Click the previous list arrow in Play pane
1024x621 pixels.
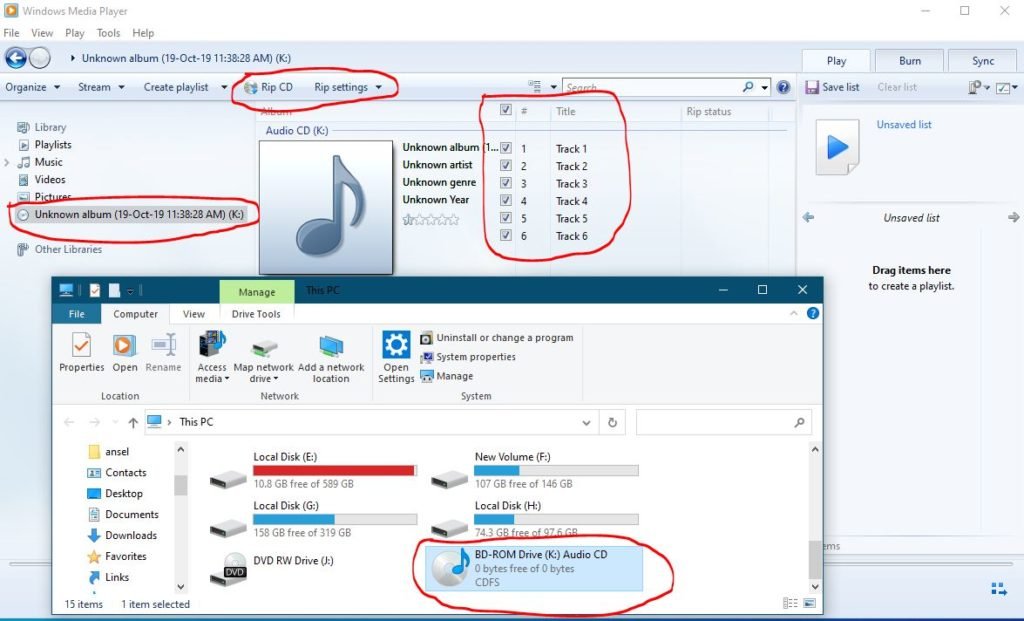pos(808,217)
